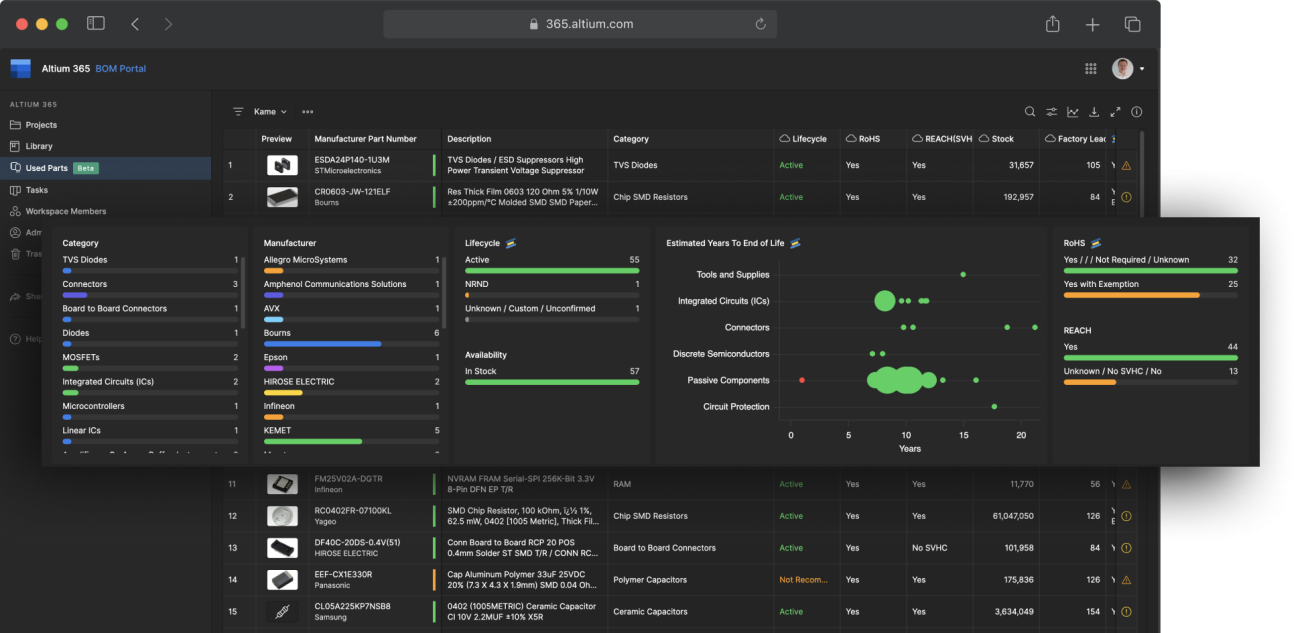Open search in the BOM toolbar

(1030, 111)
